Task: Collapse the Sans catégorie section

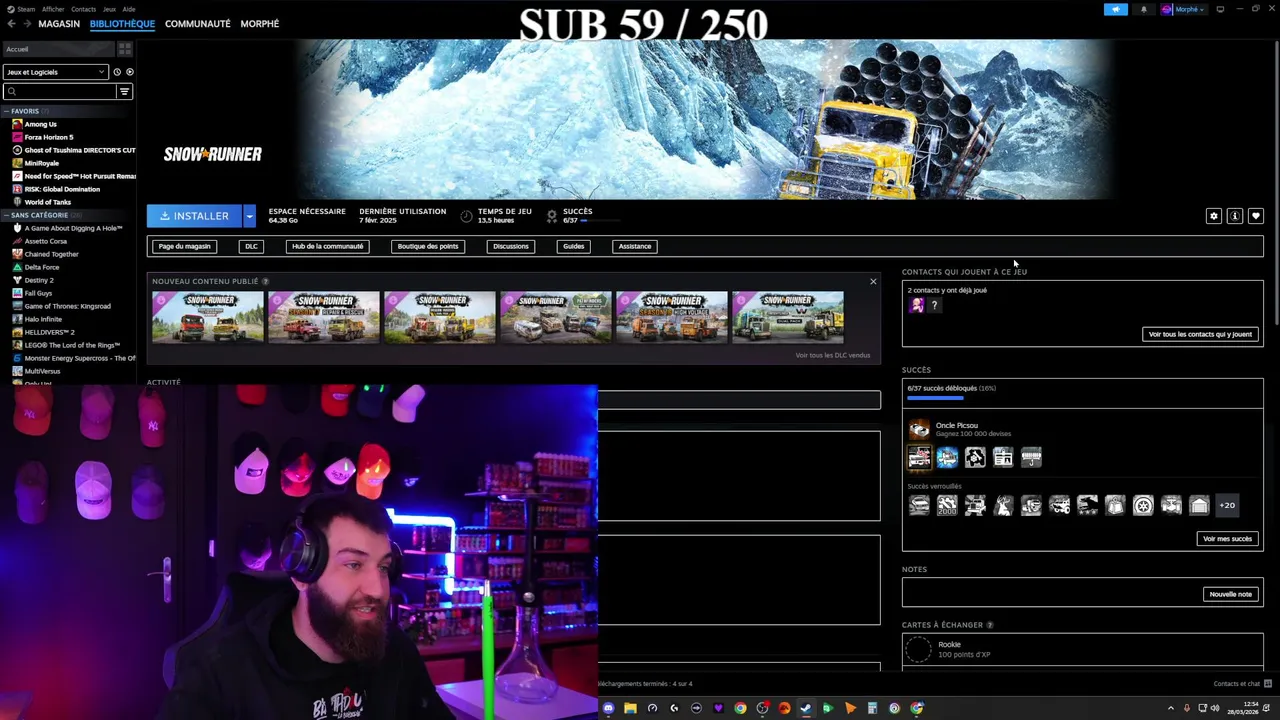Action: pyautogui.click(x=7, y=215)
